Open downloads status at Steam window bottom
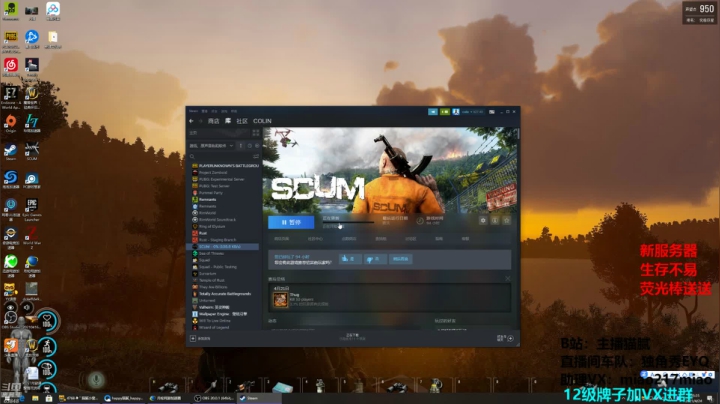The width and height of the screenshot is (720, 404). [352, 337]
